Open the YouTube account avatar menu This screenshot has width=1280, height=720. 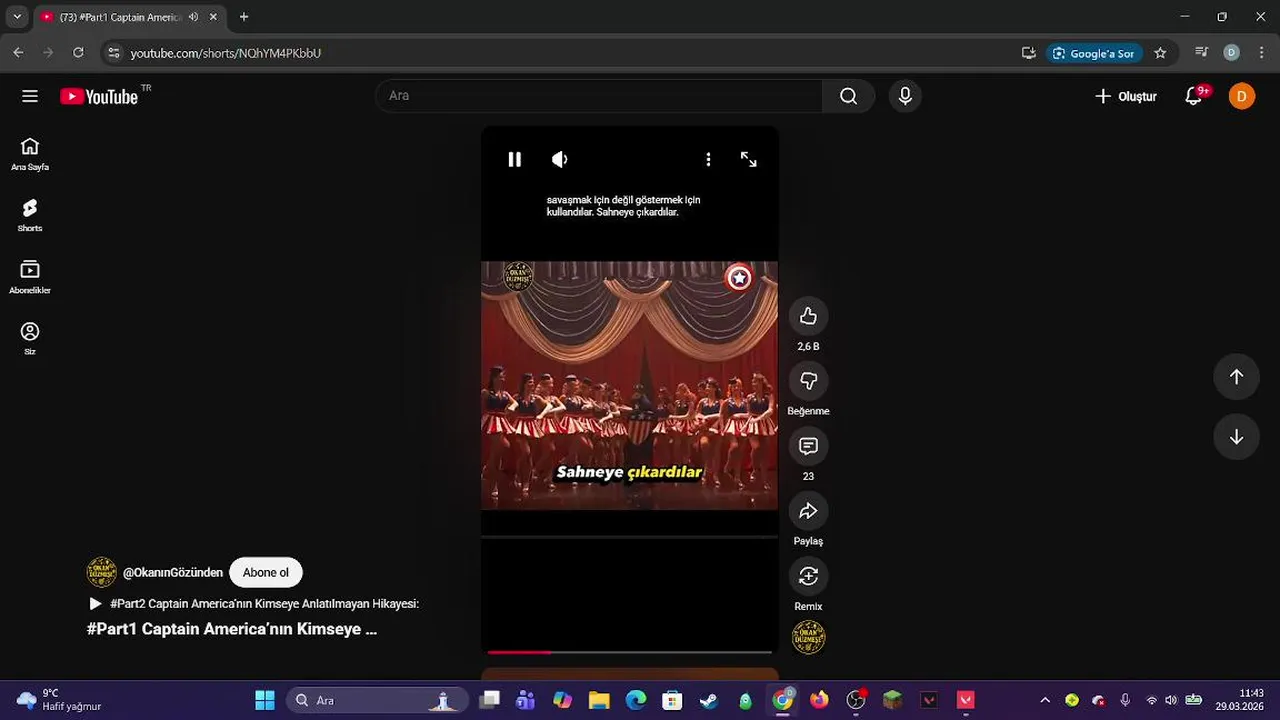click(1242, 96)
